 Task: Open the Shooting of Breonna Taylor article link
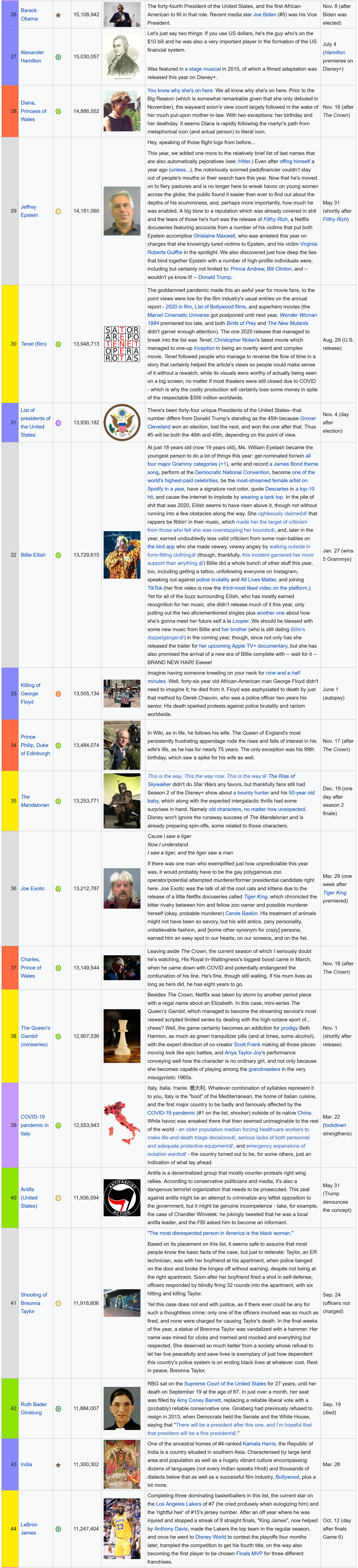point(33,1303)
